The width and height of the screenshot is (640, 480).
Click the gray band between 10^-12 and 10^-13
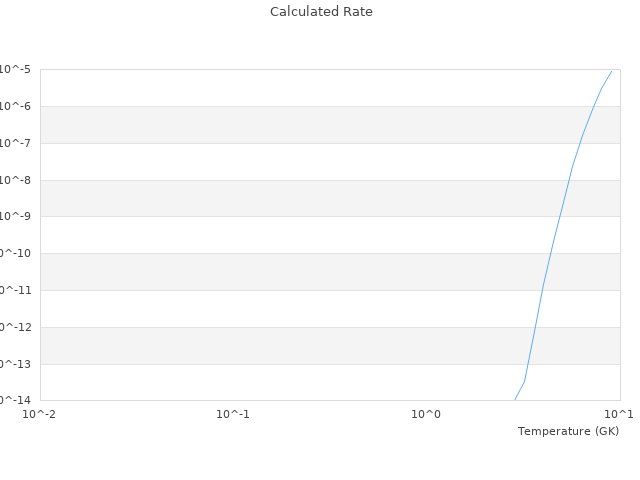[x=300, y=346]
